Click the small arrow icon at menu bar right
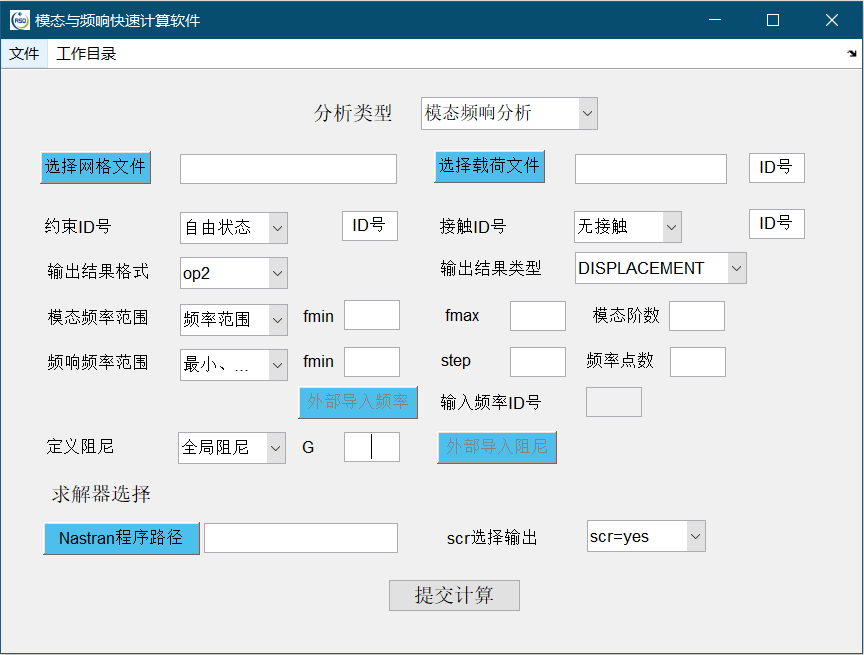Viewport: 864px width, 655px height. coord(852,54)
